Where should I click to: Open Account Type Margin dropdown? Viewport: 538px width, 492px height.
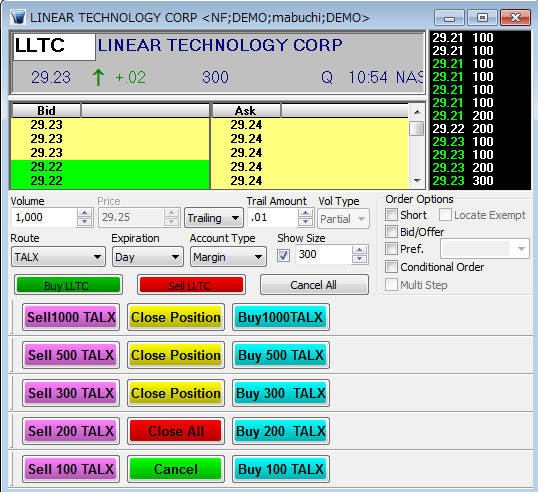(x=228, y=257)
